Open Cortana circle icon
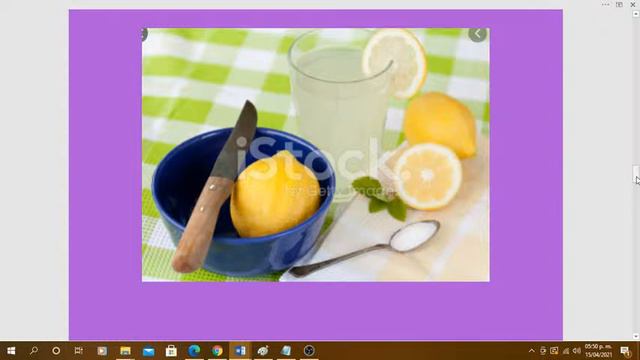This screenshot has width=640, height=360. coord(56,351)
